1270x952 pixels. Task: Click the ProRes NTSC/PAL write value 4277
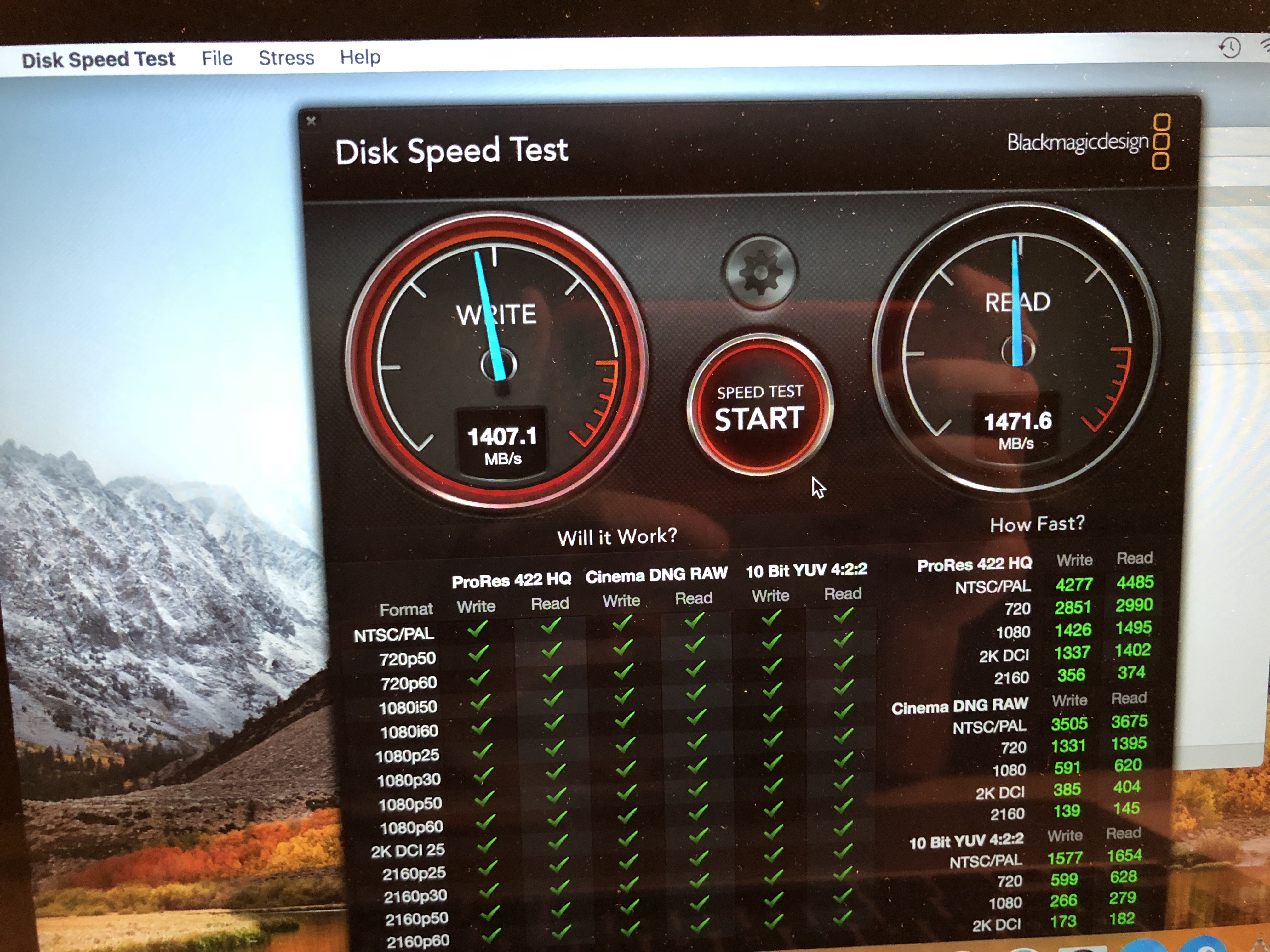click(1074, 585)
